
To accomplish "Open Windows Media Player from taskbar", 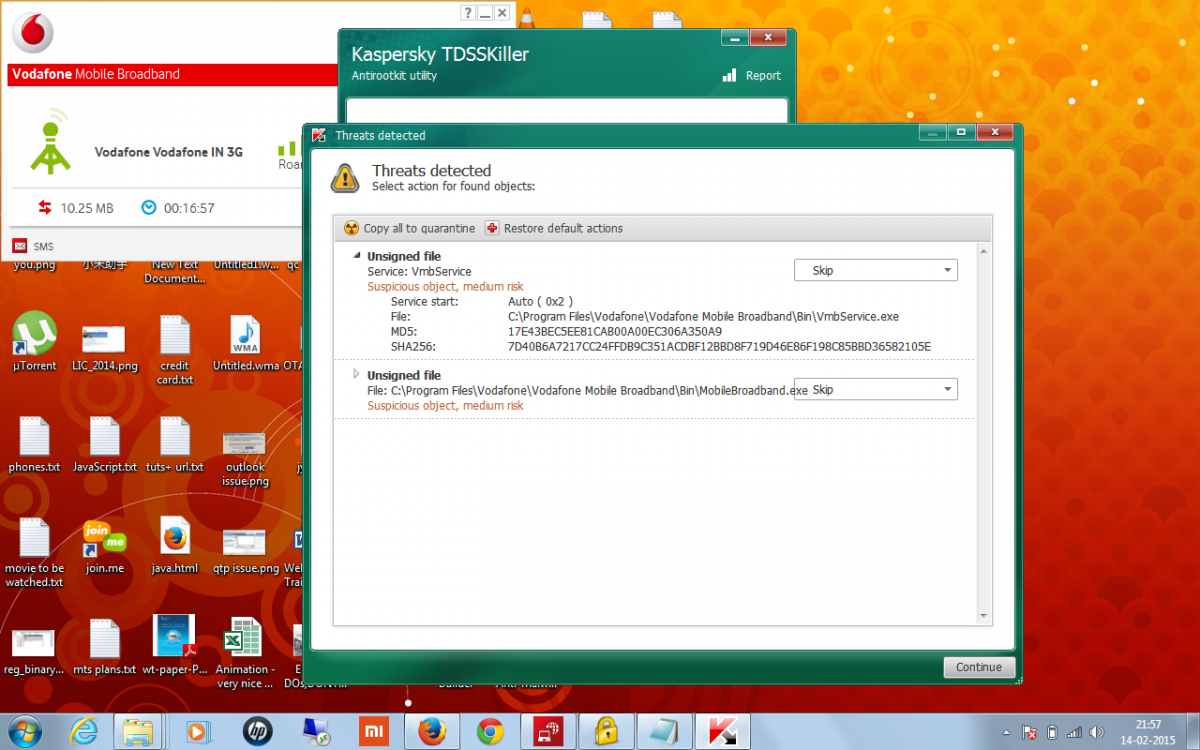I will click(197, 731).
